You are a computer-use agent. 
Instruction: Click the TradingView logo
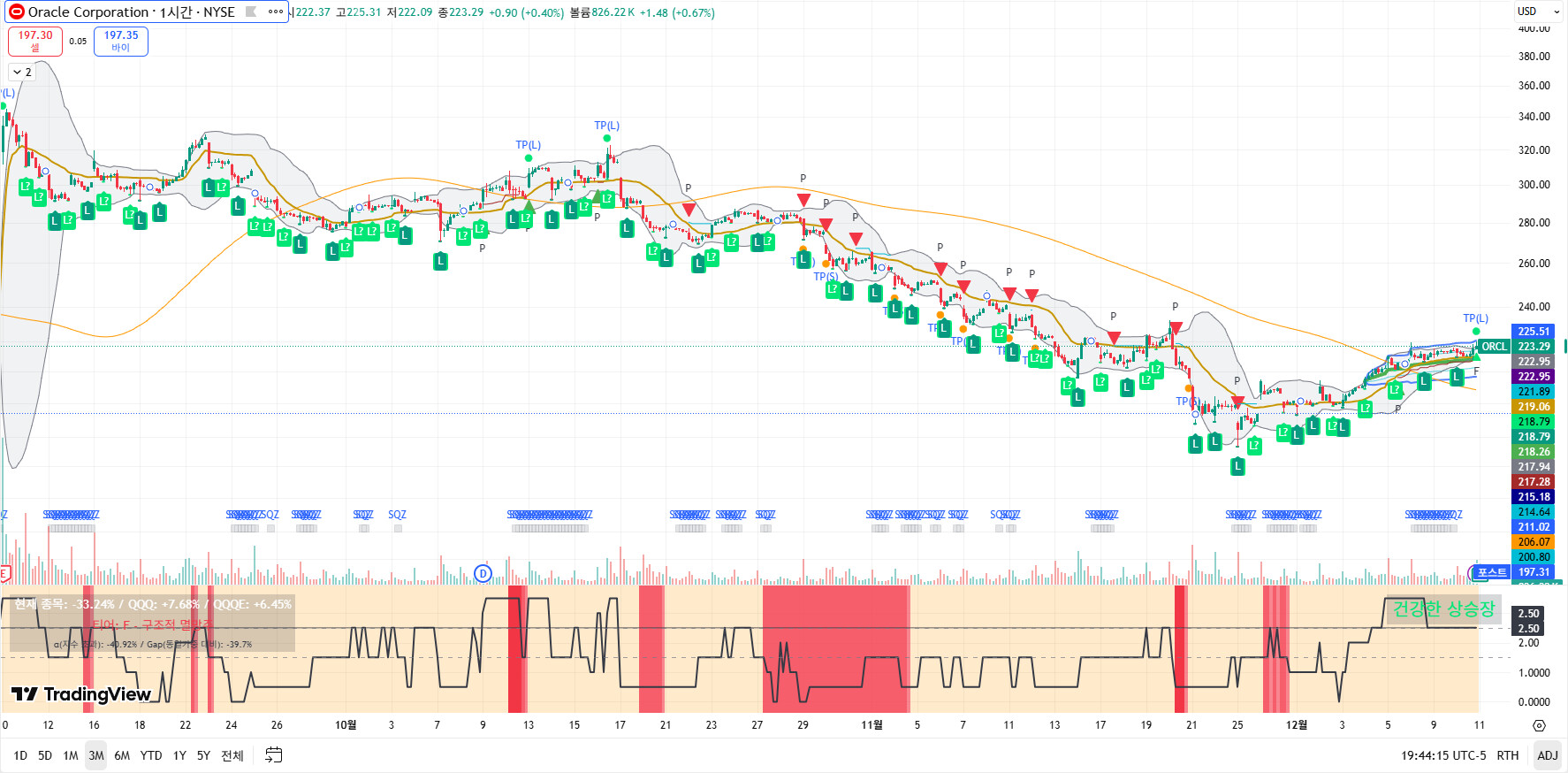coord(81,694)
